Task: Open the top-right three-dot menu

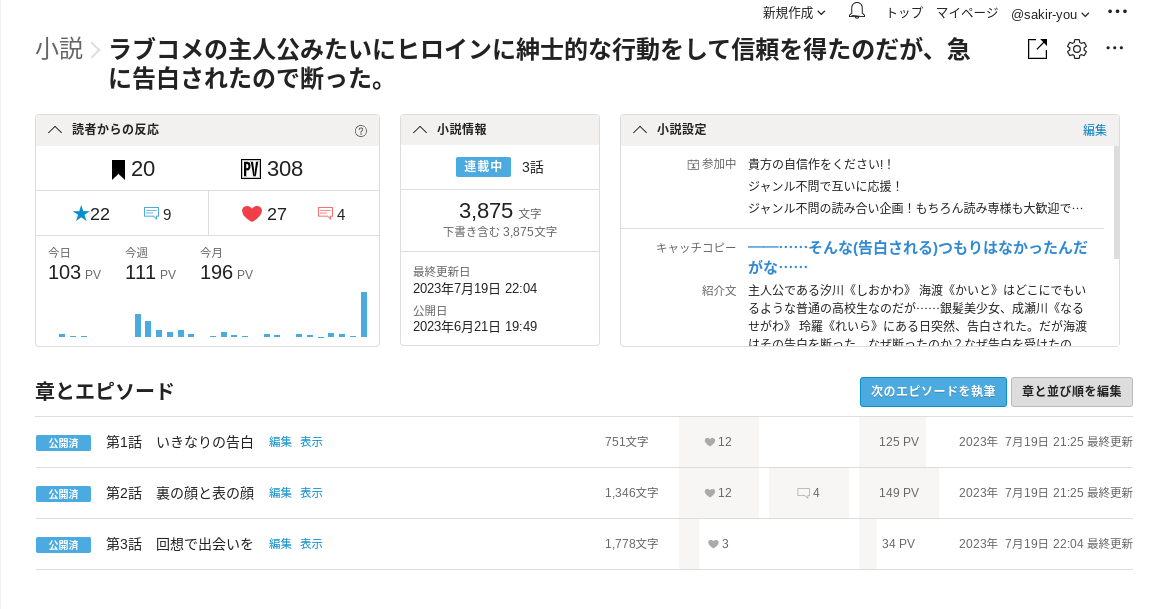Action: (1117, 12)
